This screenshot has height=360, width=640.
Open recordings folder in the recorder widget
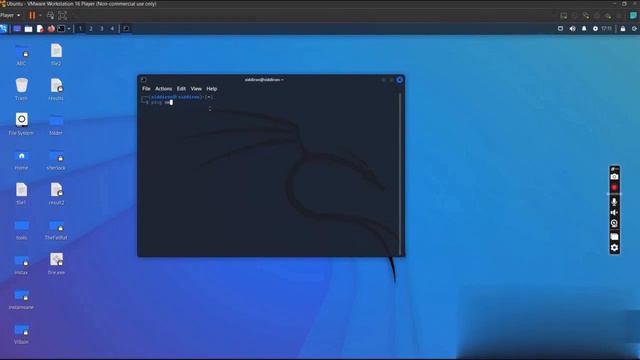(x=614, y=237)
